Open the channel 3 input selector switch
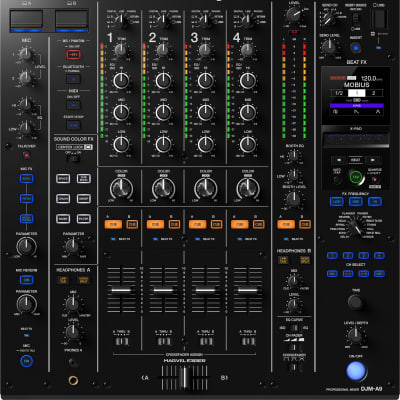The image size is (400, 400). pos(206,20)
